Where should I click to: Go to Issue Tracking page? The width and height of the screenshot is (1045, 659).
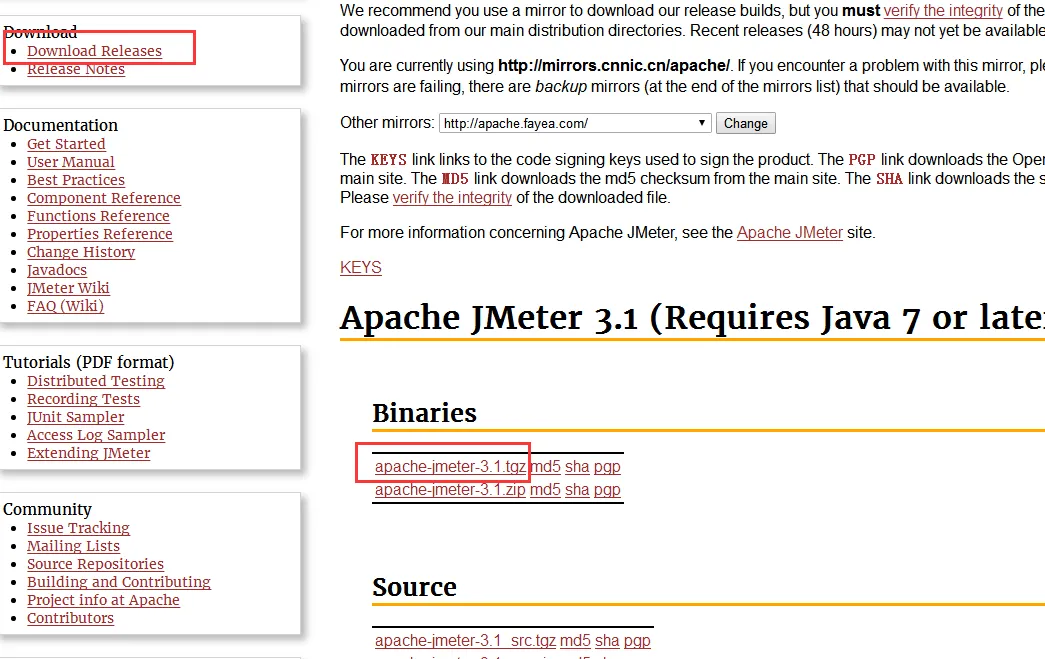(78, 528)
